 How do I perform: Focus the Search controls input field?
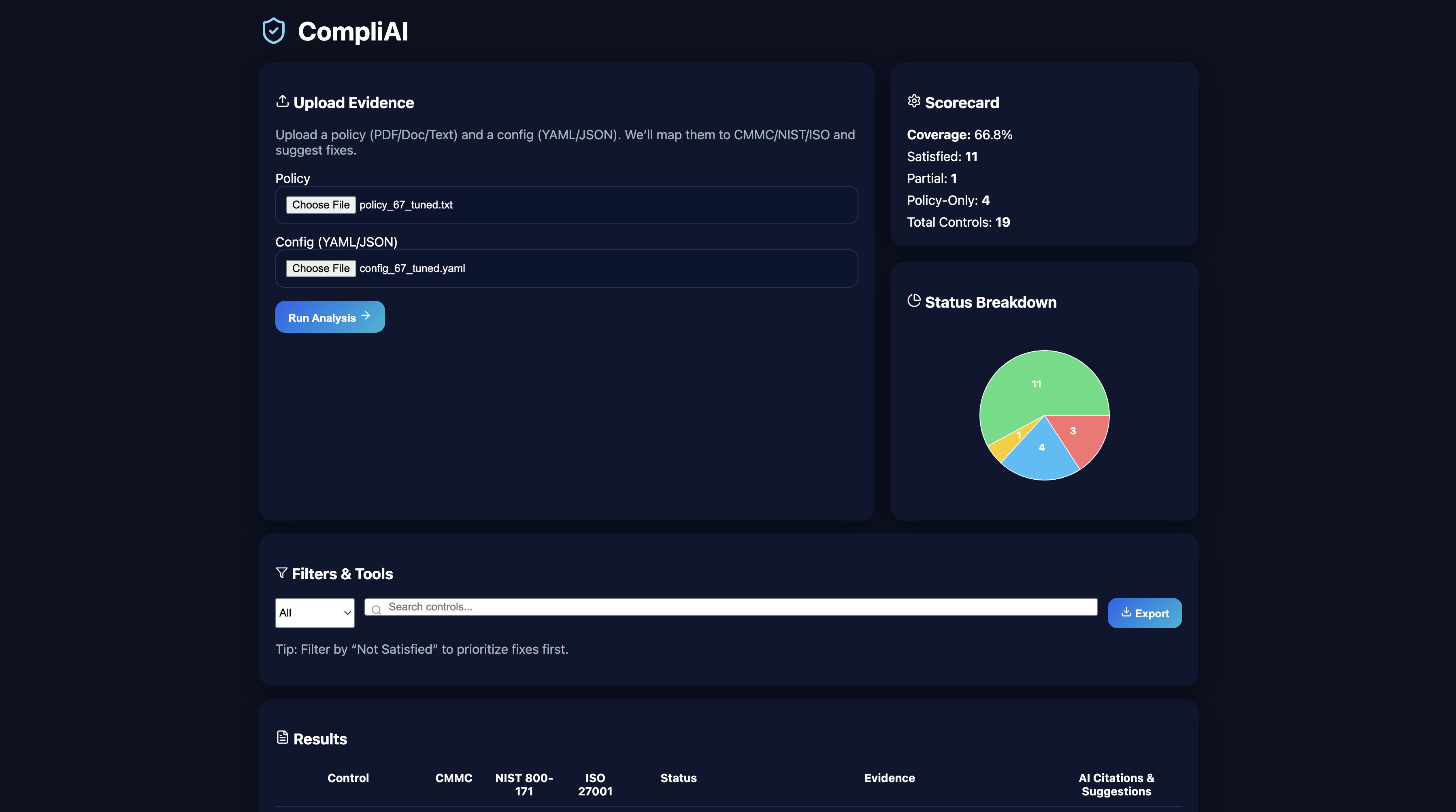tap(735, 607)
